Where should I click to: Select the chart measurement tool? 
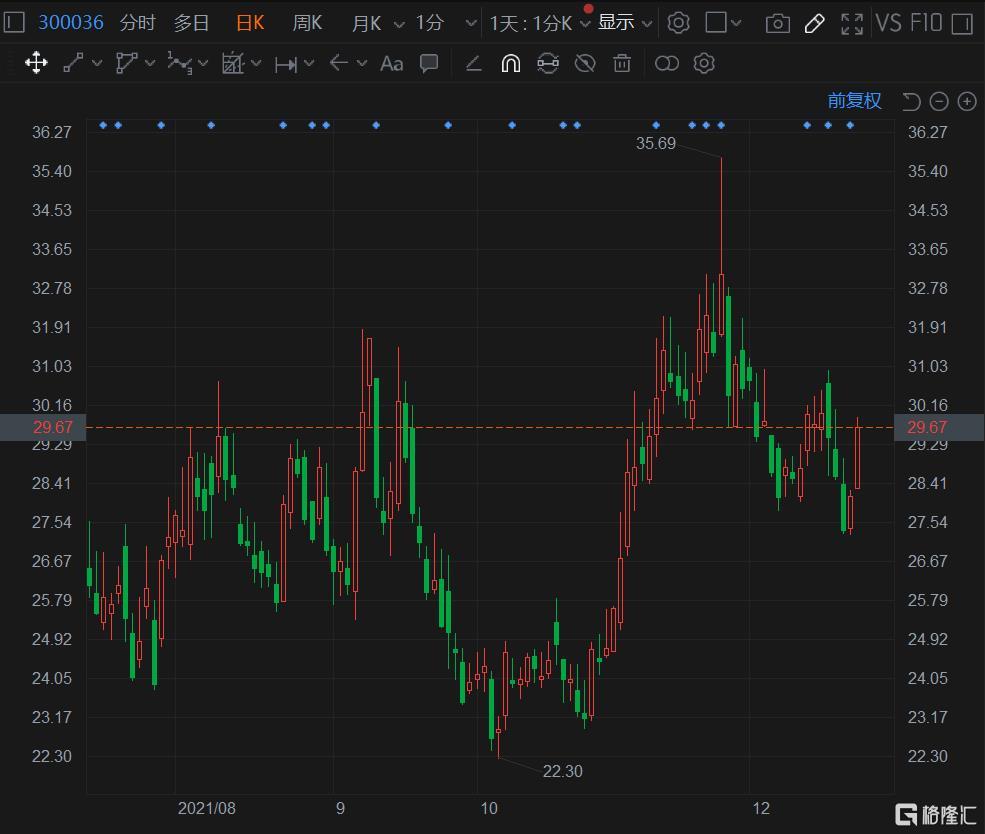pyautogui.click(x=233, y=63)
